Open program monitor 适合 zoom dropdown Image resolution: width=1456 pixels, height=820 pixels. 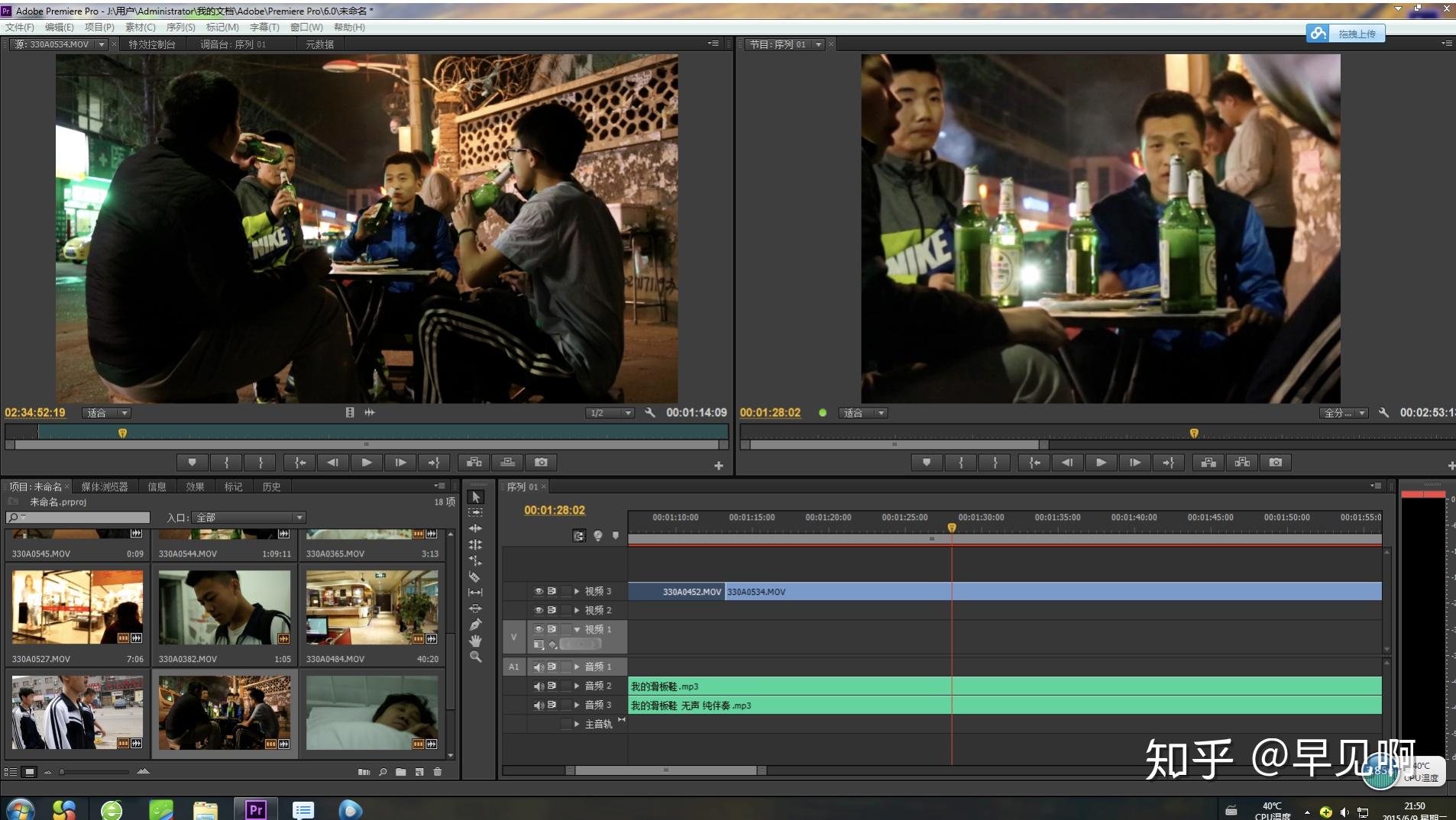tap(863, 413)
